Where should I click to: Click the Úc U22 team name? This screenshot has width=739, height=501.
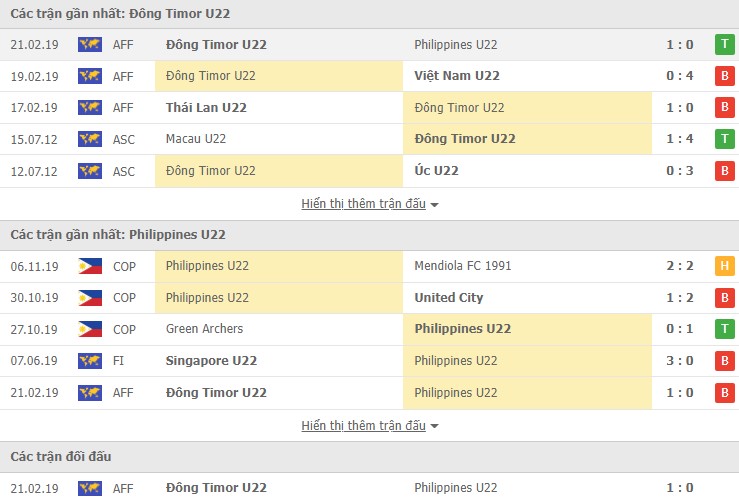pyautogui.click(x=436, y=171)
